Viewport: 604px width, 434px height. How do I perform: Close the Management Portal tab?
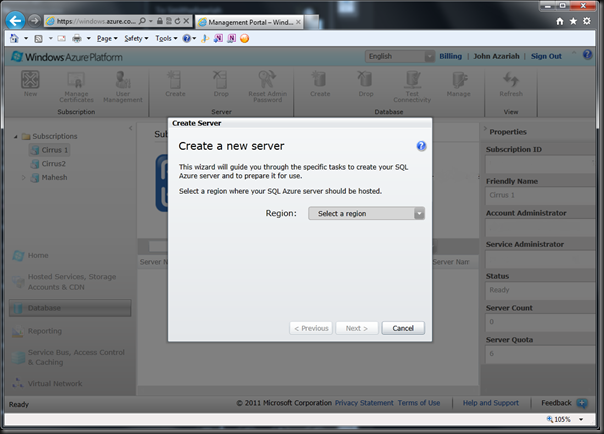click(298, 22)
